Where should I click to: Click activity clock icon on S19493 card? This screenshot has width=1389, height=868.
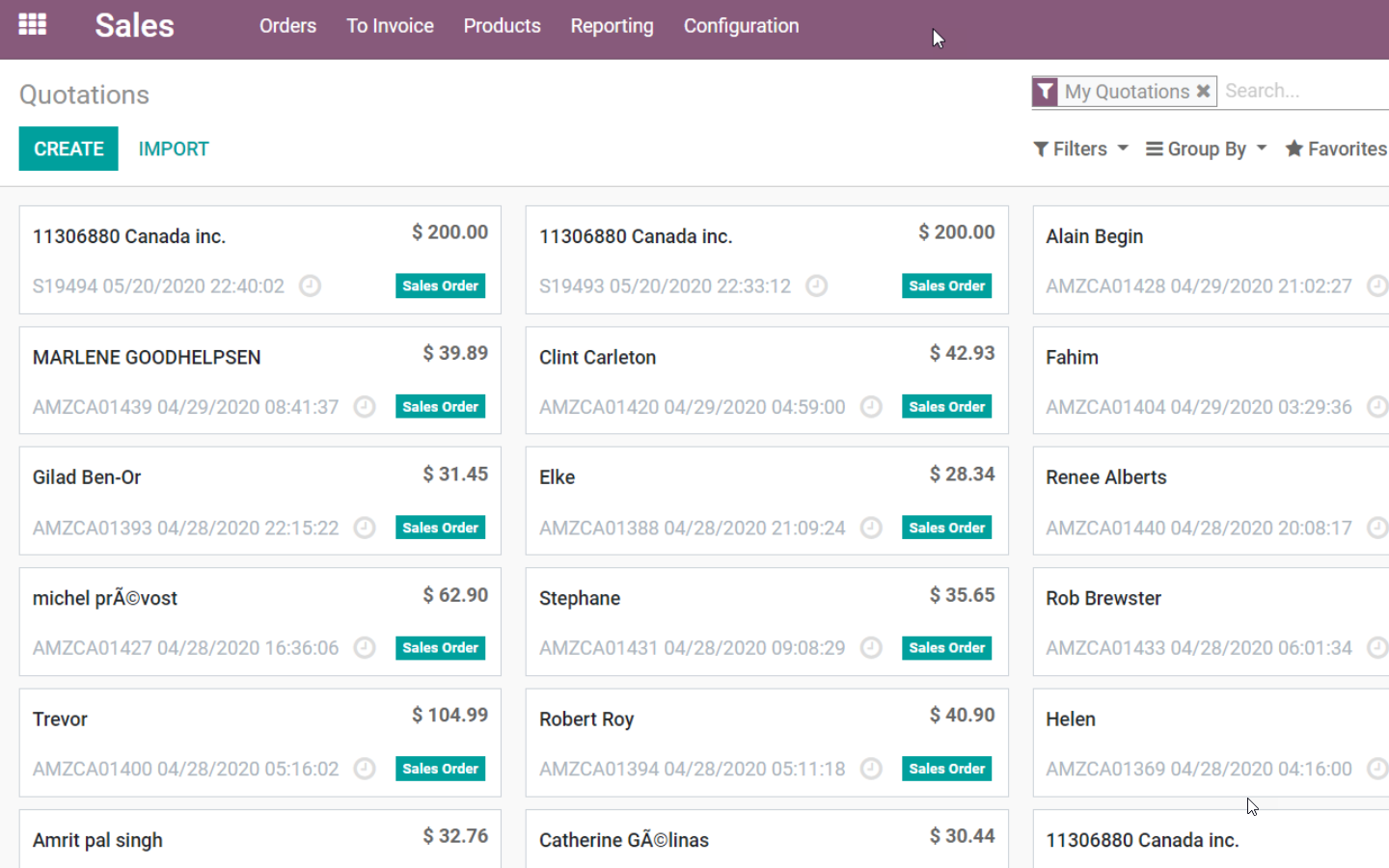816,285
